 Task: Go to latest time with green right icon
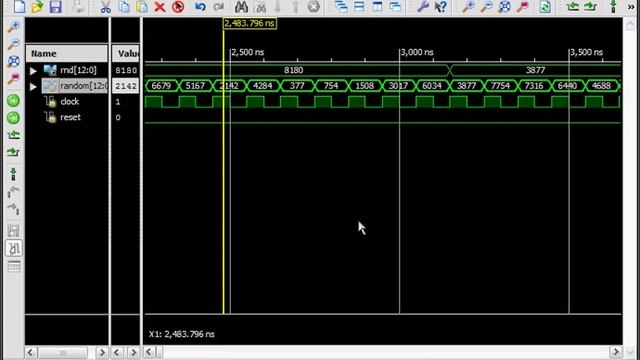13,118
